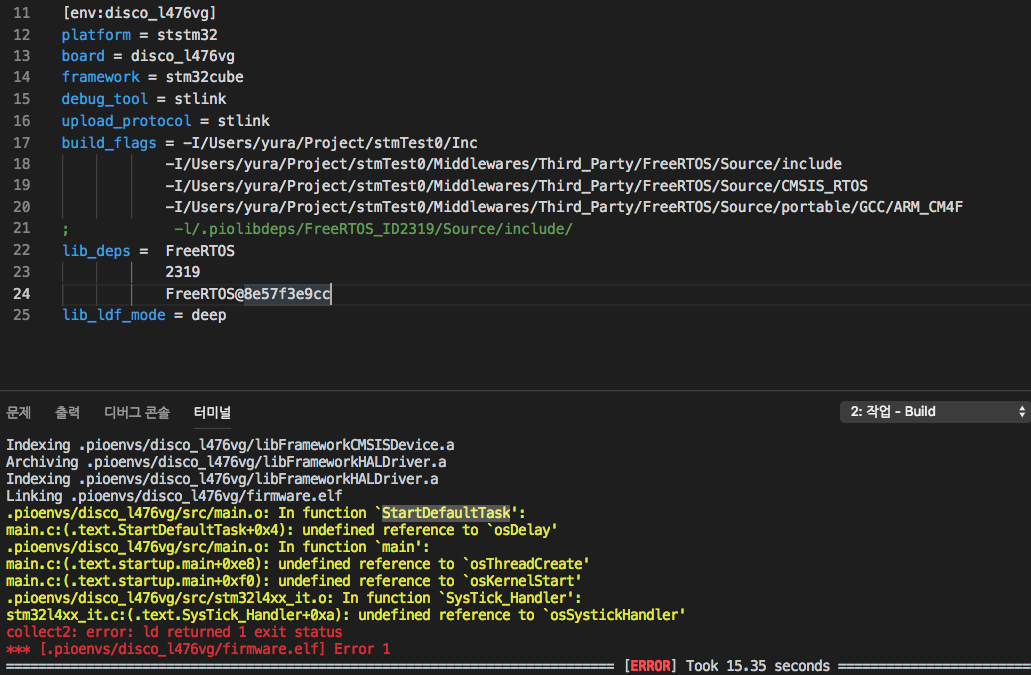Screen dimensions: 1031x675
Task: Click the .pioenvs/disco_l476vg/firmware.elf Error 1 line
Action: tap(198, 649)
